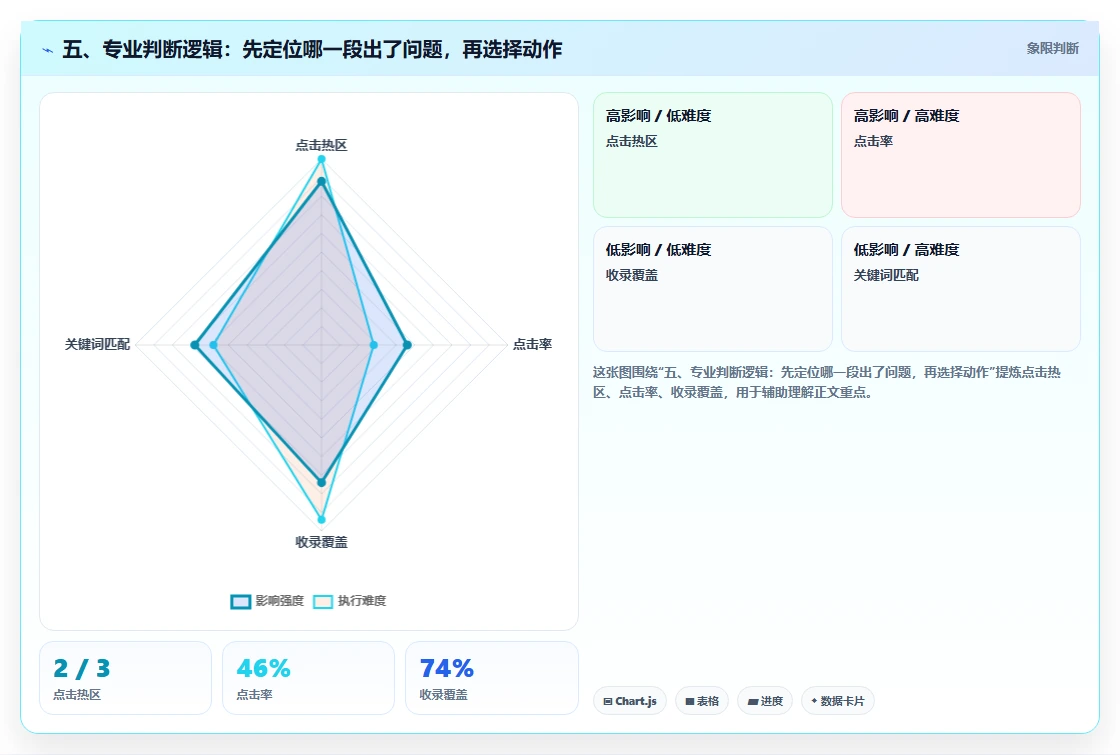
Task: Click the 进度 tag
Action: [765, 701]
